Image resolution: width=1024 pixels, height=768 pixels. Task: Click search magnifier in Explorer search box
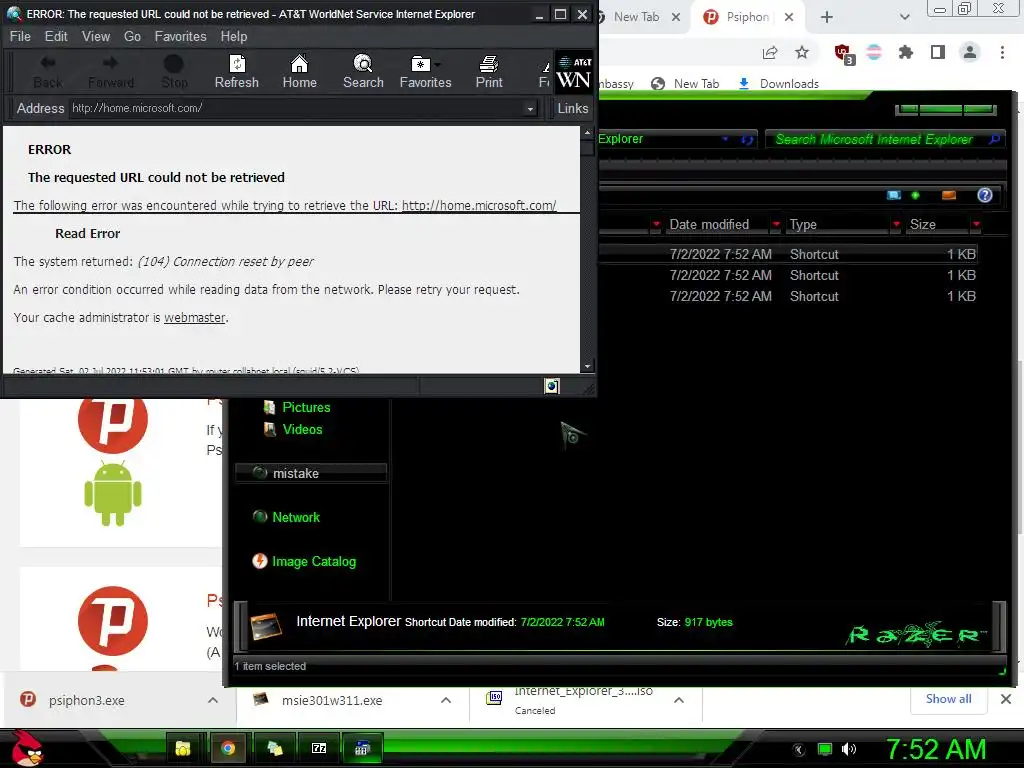tap(994, 139)
